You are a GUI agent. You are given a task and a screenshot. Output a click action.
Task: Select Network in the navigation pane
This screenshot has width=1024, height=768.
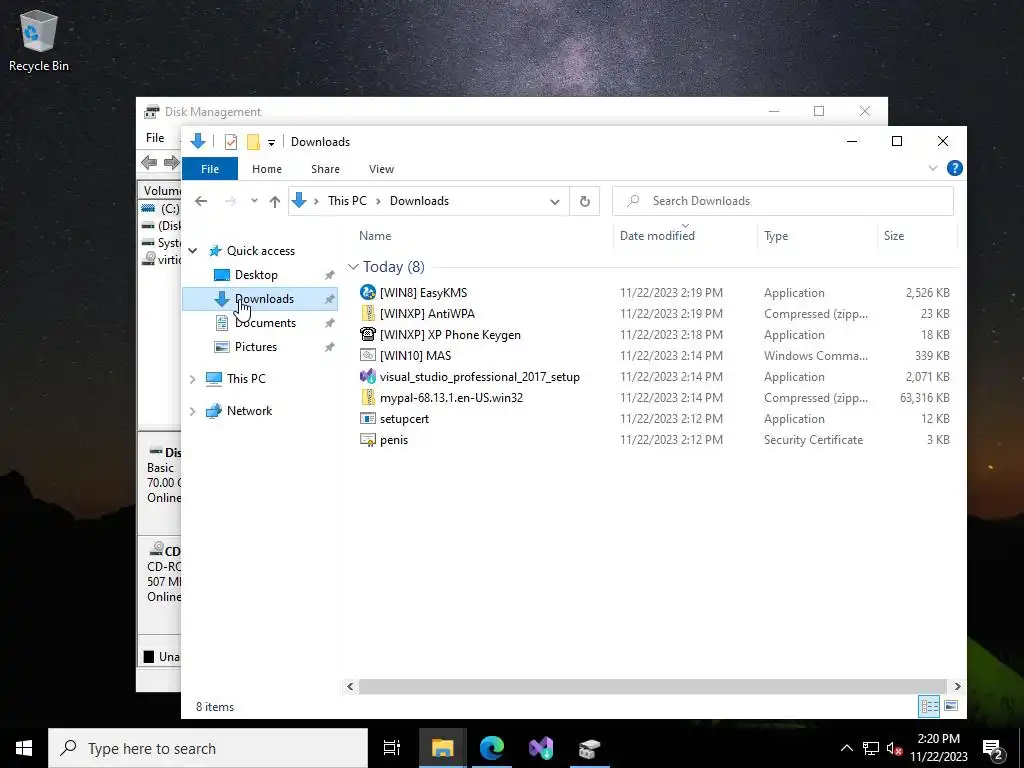point(249,411)
